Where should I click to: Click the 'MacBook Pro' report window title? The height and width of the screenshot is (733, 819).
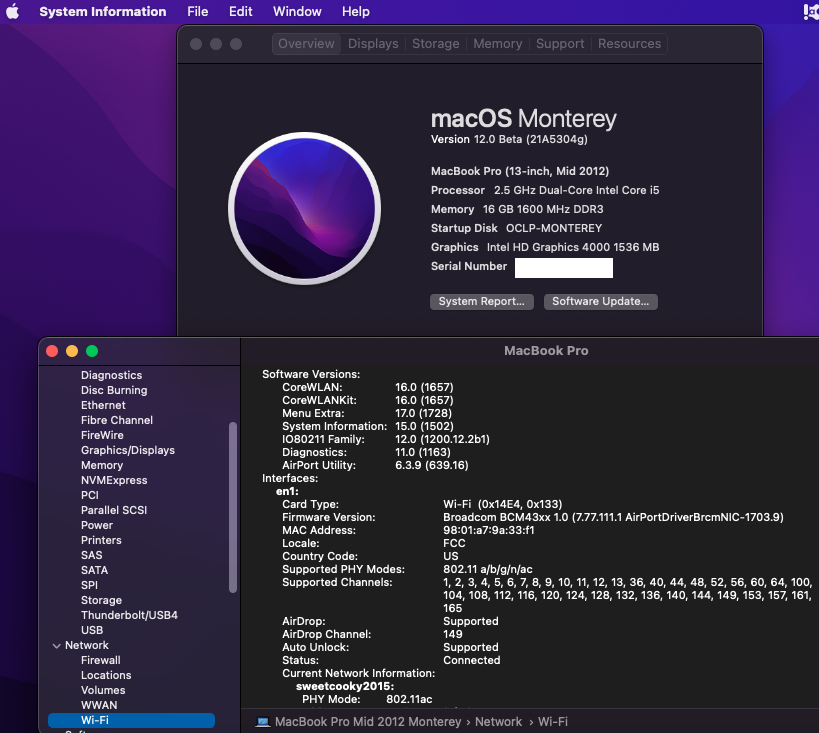coord(546,351)
